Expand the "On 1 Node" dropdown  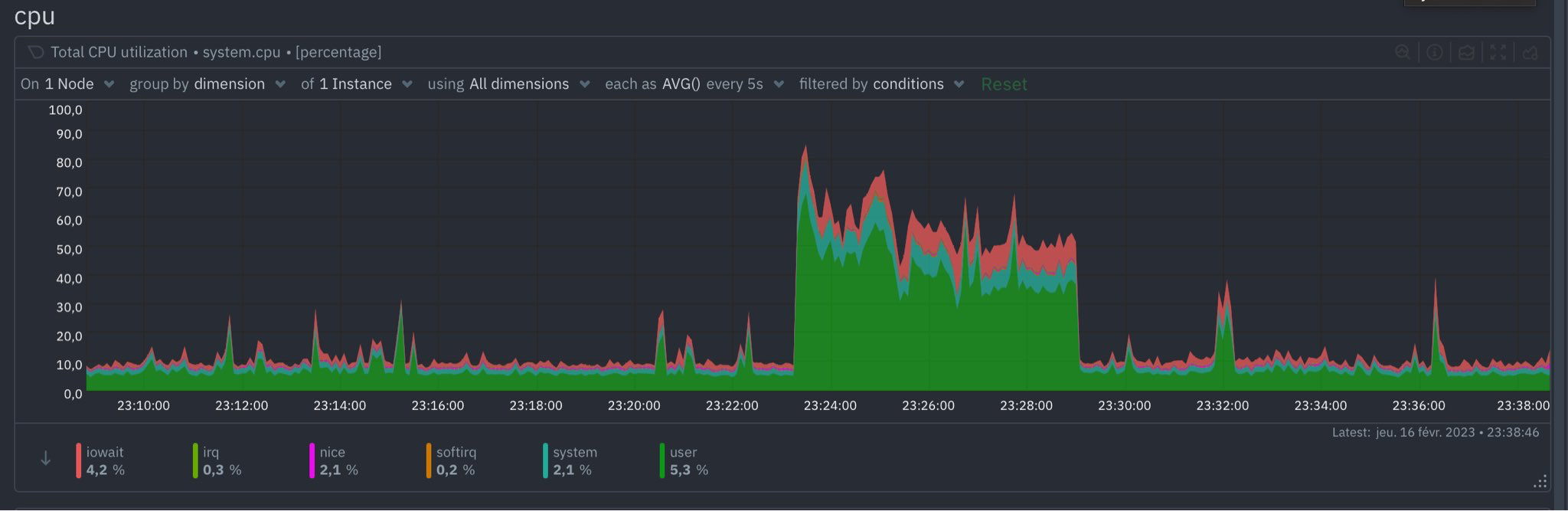67,84
